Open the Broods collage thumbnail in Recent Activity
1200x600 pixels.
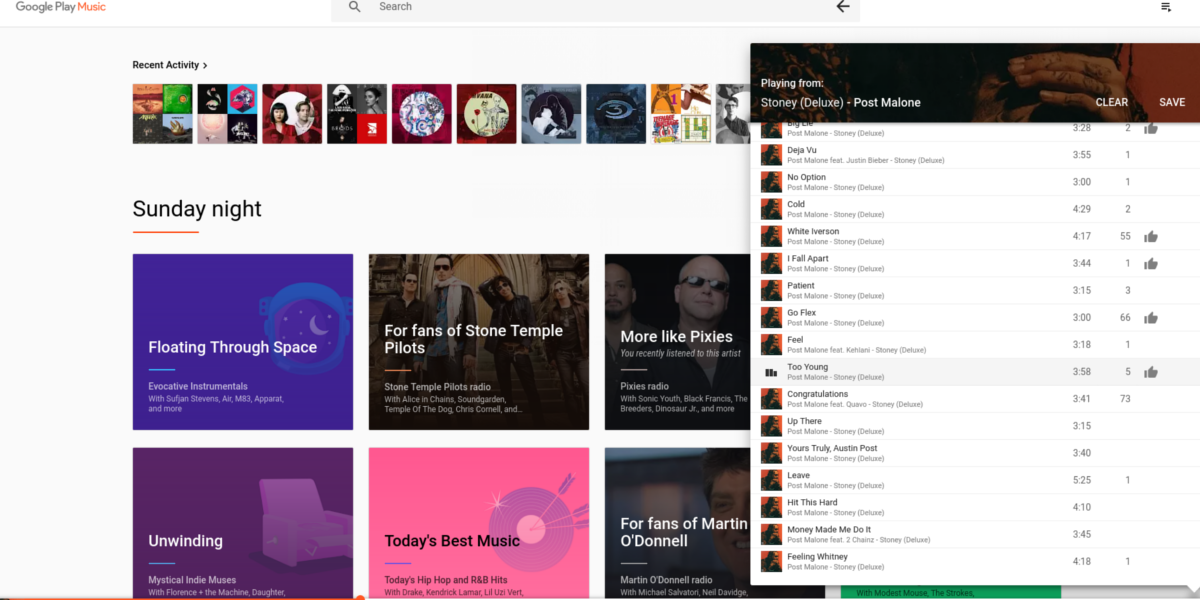coord(357,114)
